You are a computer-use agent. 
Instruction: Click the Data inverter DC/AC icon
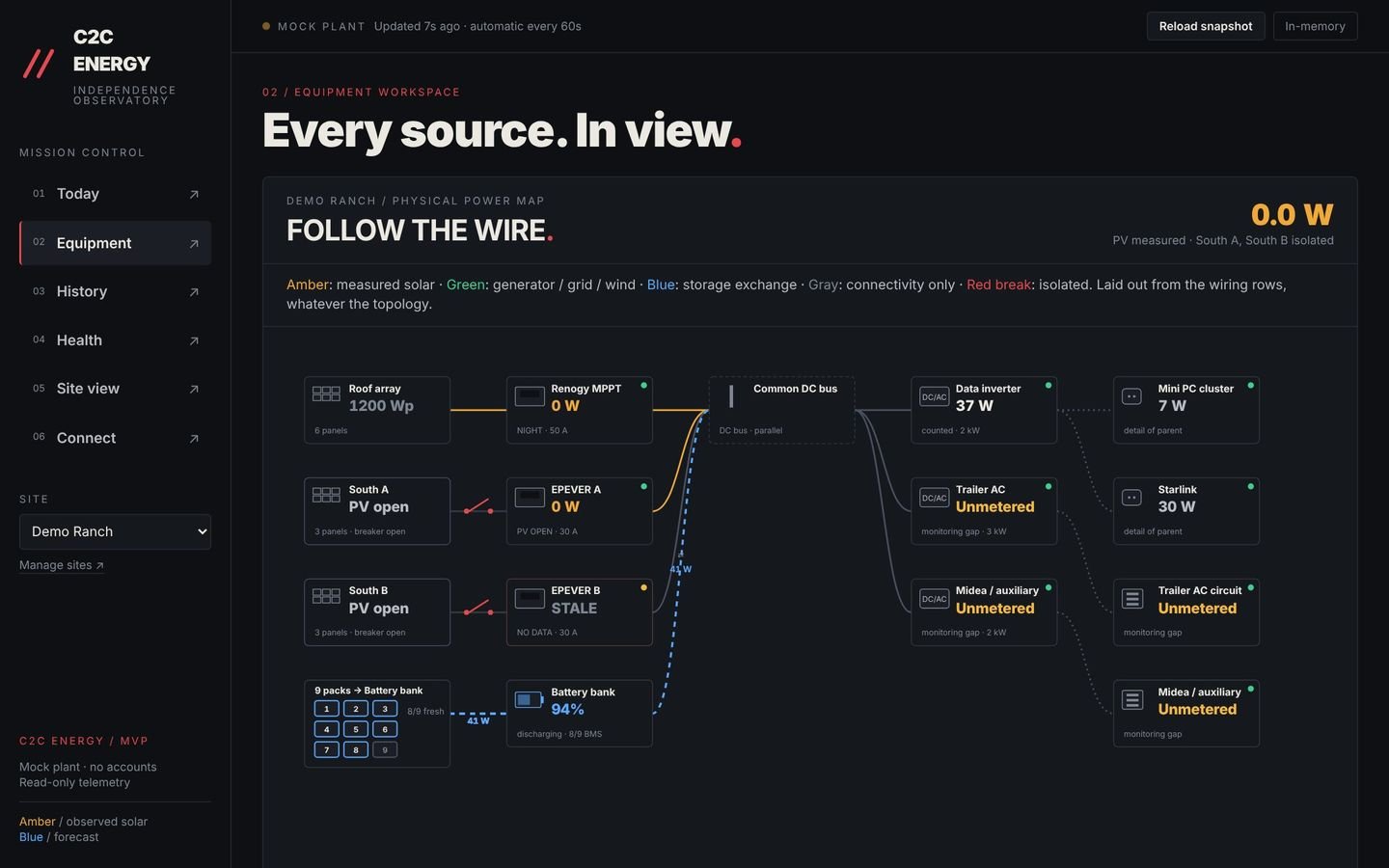(934, 396)
